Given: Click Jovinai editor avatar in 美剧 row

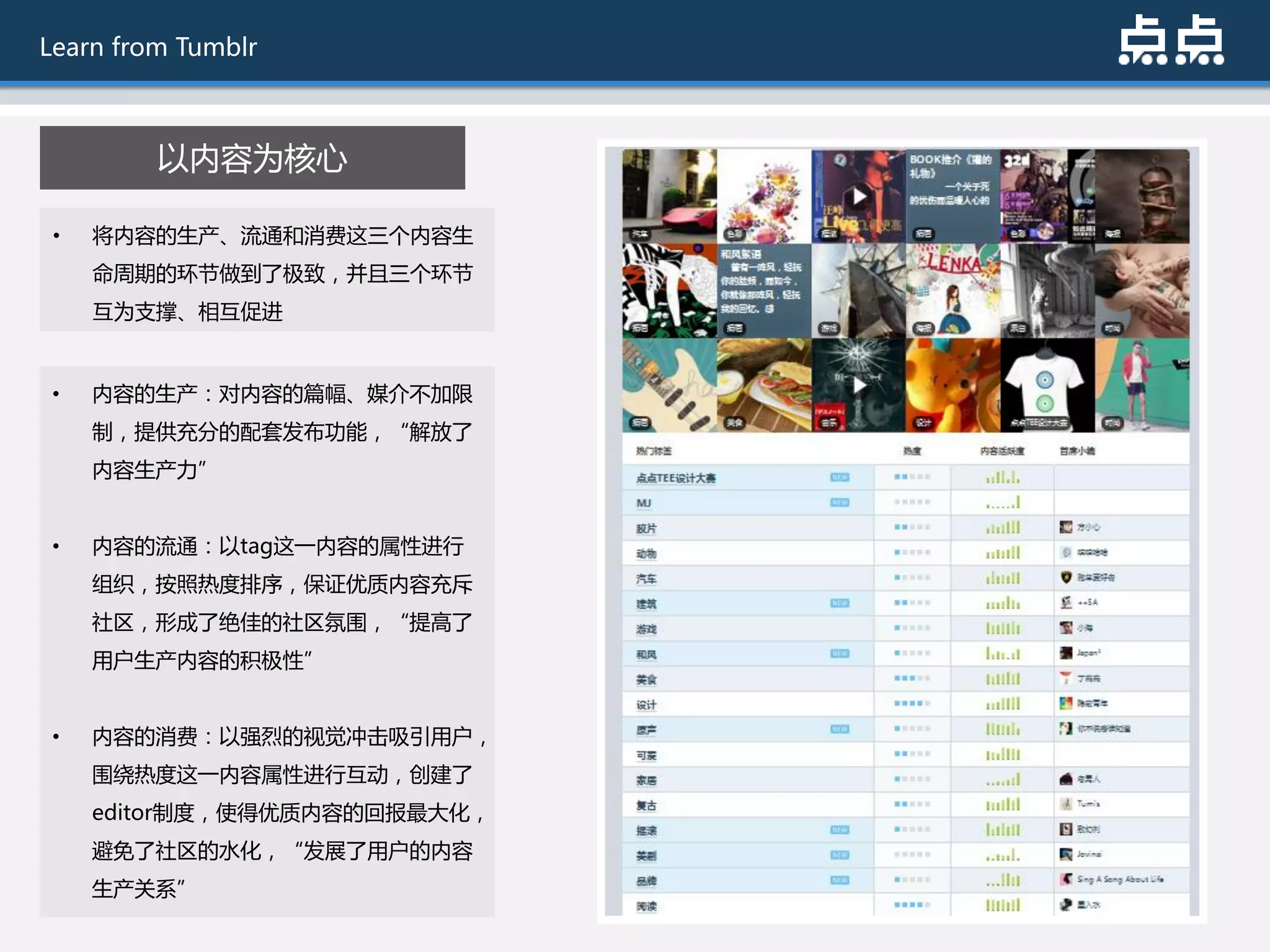Looking at the screenshot, I should (1066, 855).
